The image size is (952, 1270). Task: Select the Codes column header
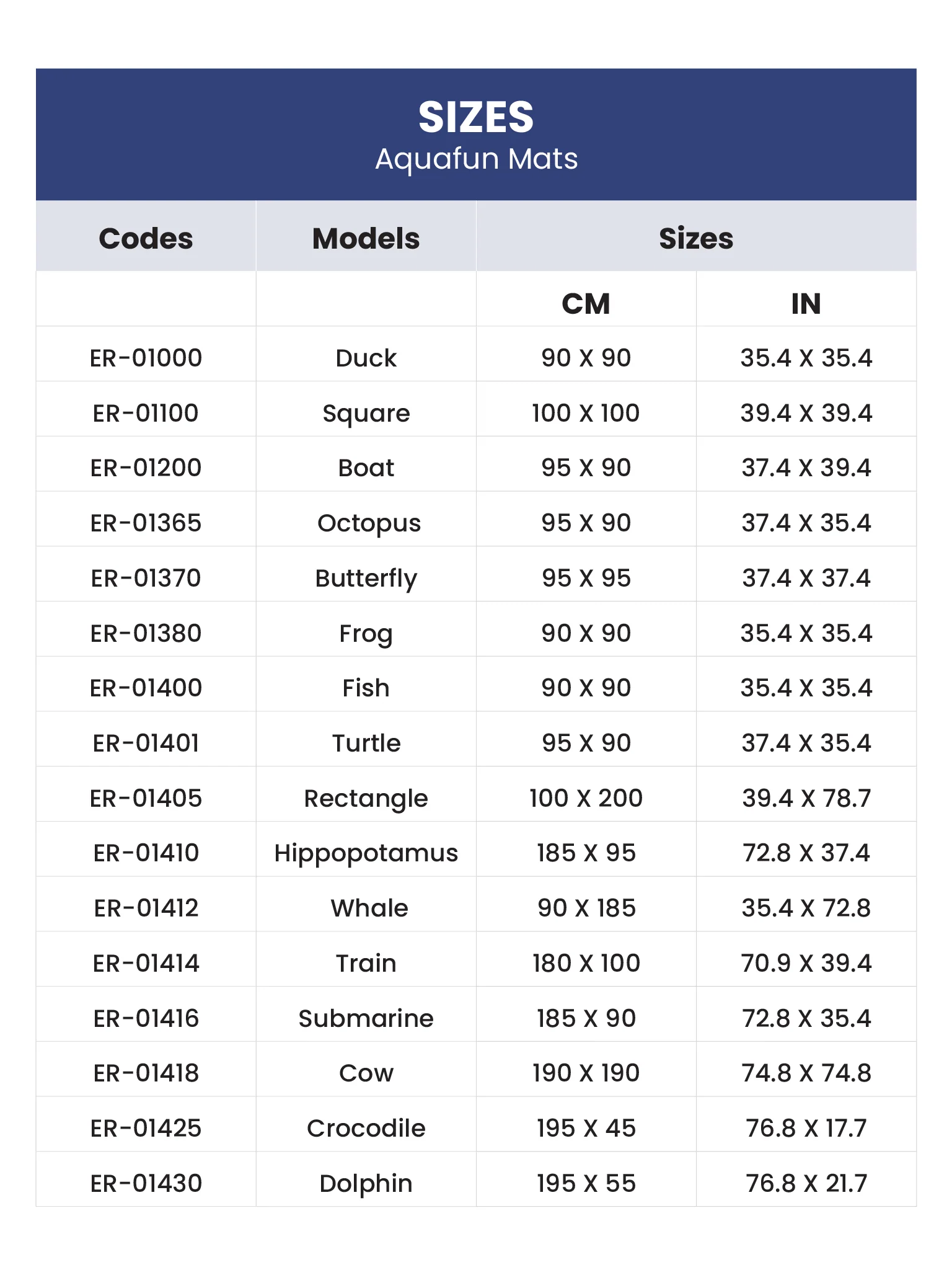tap(146, 239)
